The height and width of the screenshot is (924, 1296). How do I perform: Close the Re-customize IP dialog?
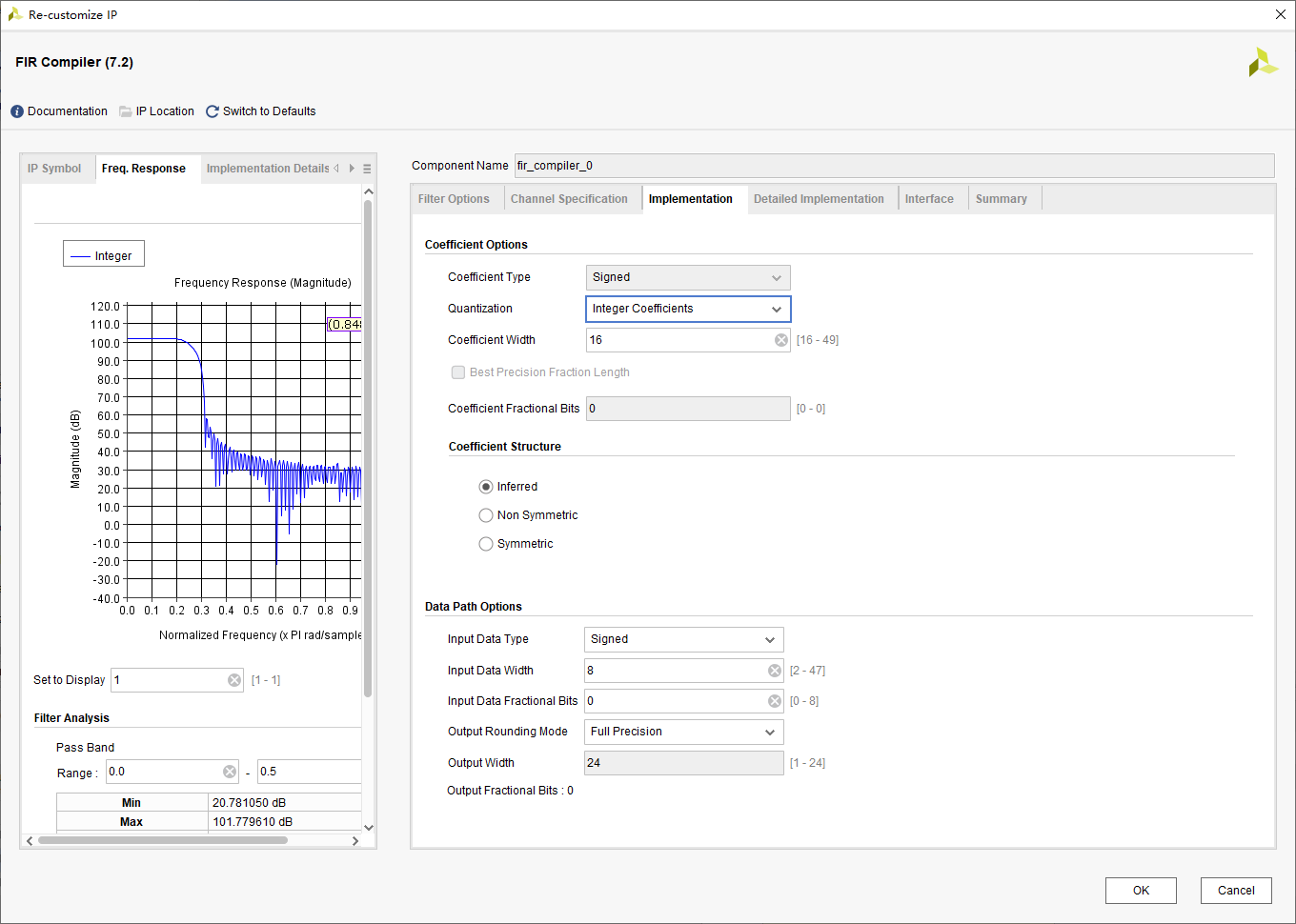coord(1281,14)
